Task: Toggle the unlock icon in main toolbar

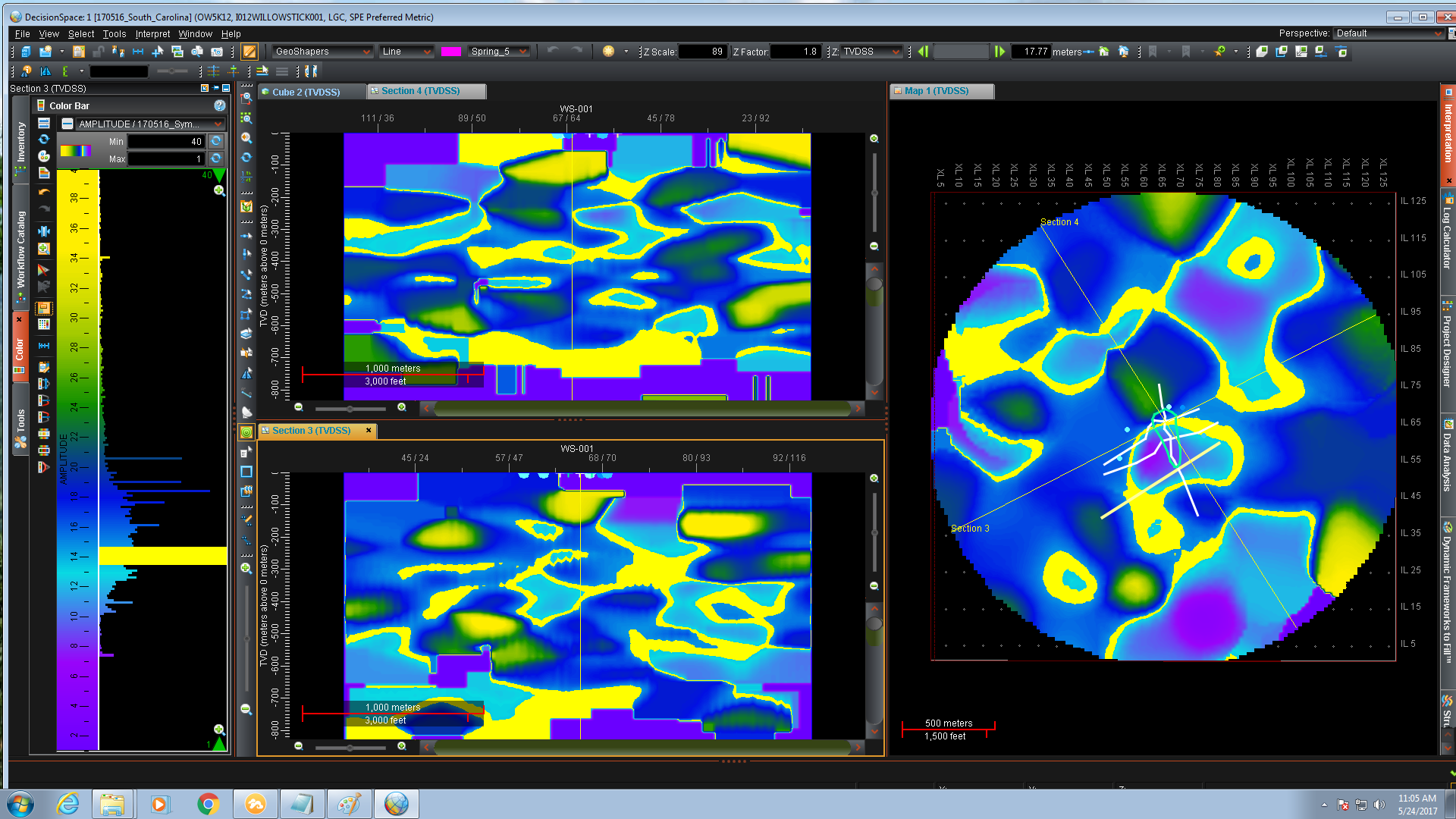Action: pos(98,52)
